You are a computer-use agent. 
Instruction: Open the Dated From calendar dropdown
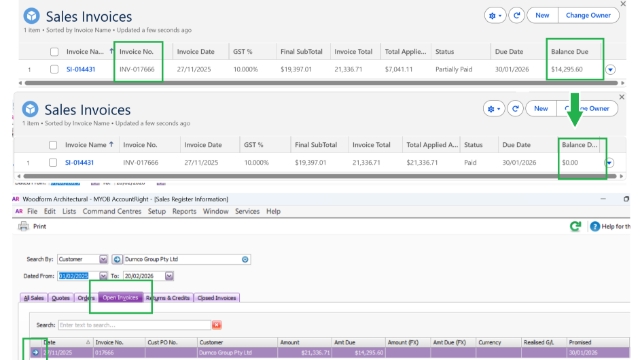[103, 276]
